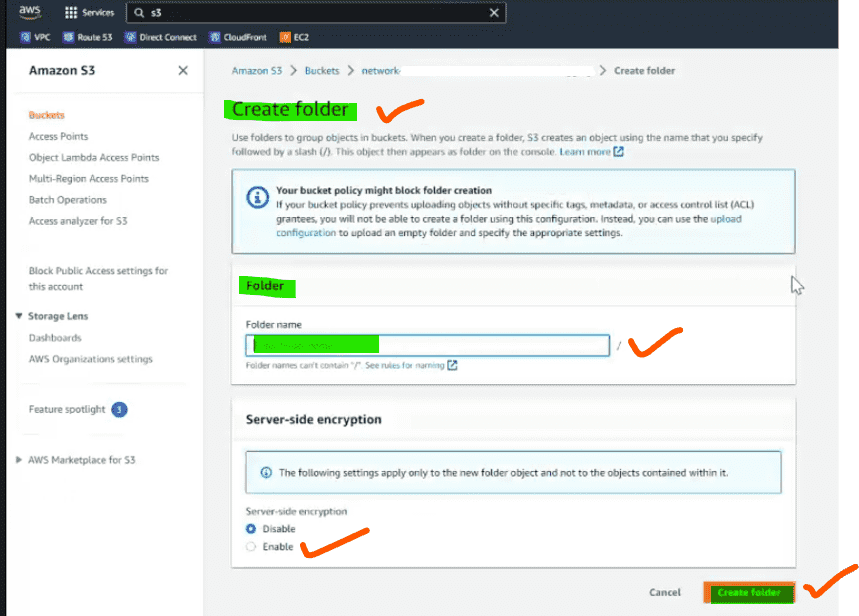Clear the s3 search text
This screenshot has height=616, width=859.
coord(494,13)
